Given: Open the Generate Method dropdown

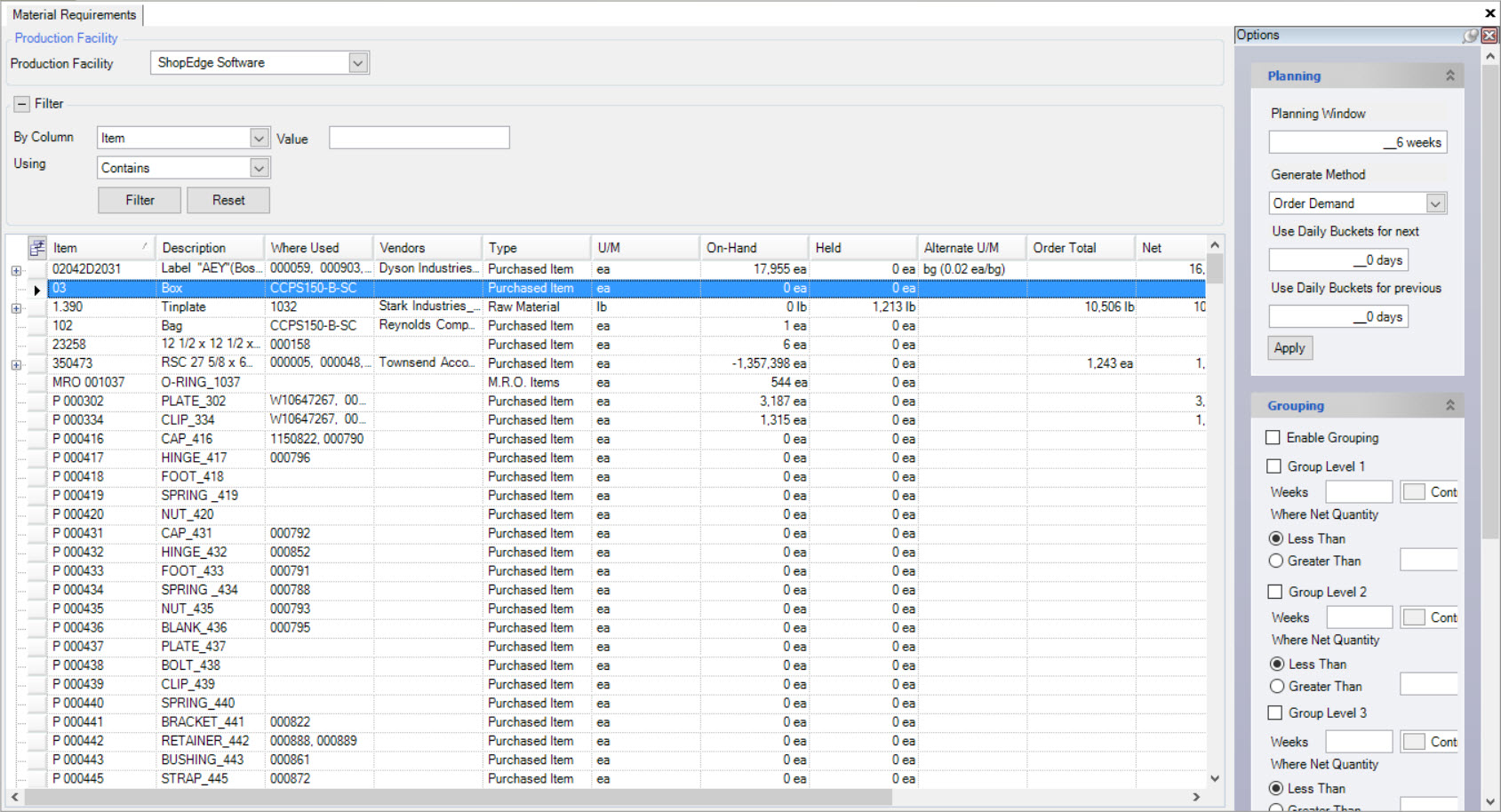Looking at the screenshot, I should tap(1435, 203).
